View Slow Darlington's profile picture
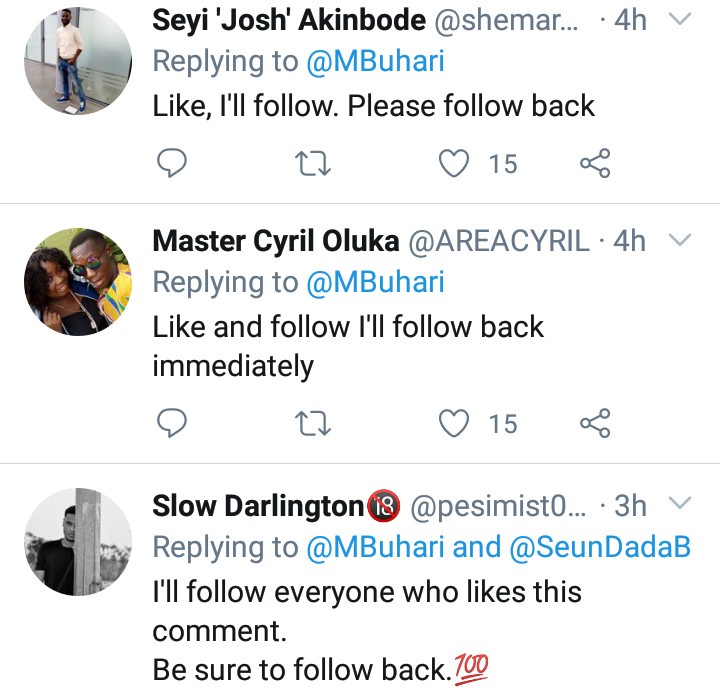This screenshot has height=700, width=720. click(x=78, y=544)
